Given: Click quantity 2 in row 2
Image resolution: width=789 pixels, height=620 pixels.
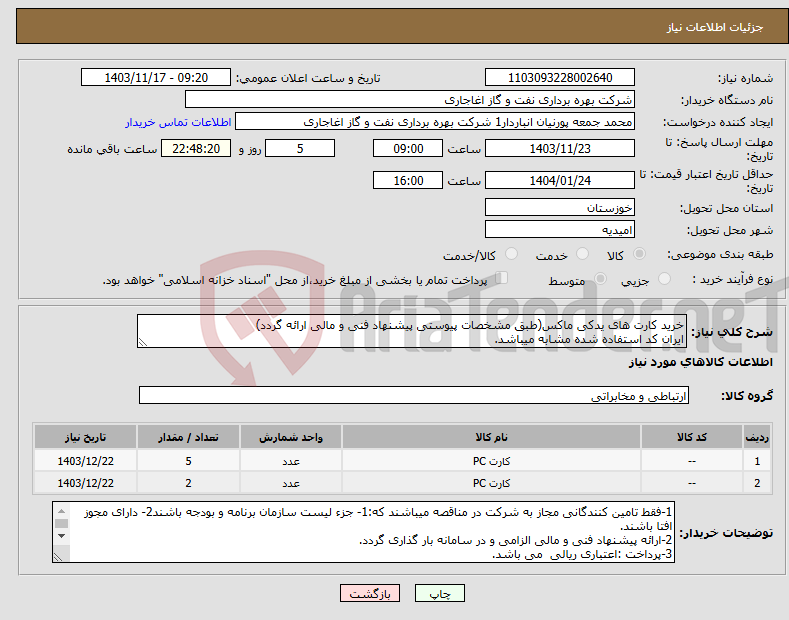Looking at the screenshot, I should pos(188,483).
